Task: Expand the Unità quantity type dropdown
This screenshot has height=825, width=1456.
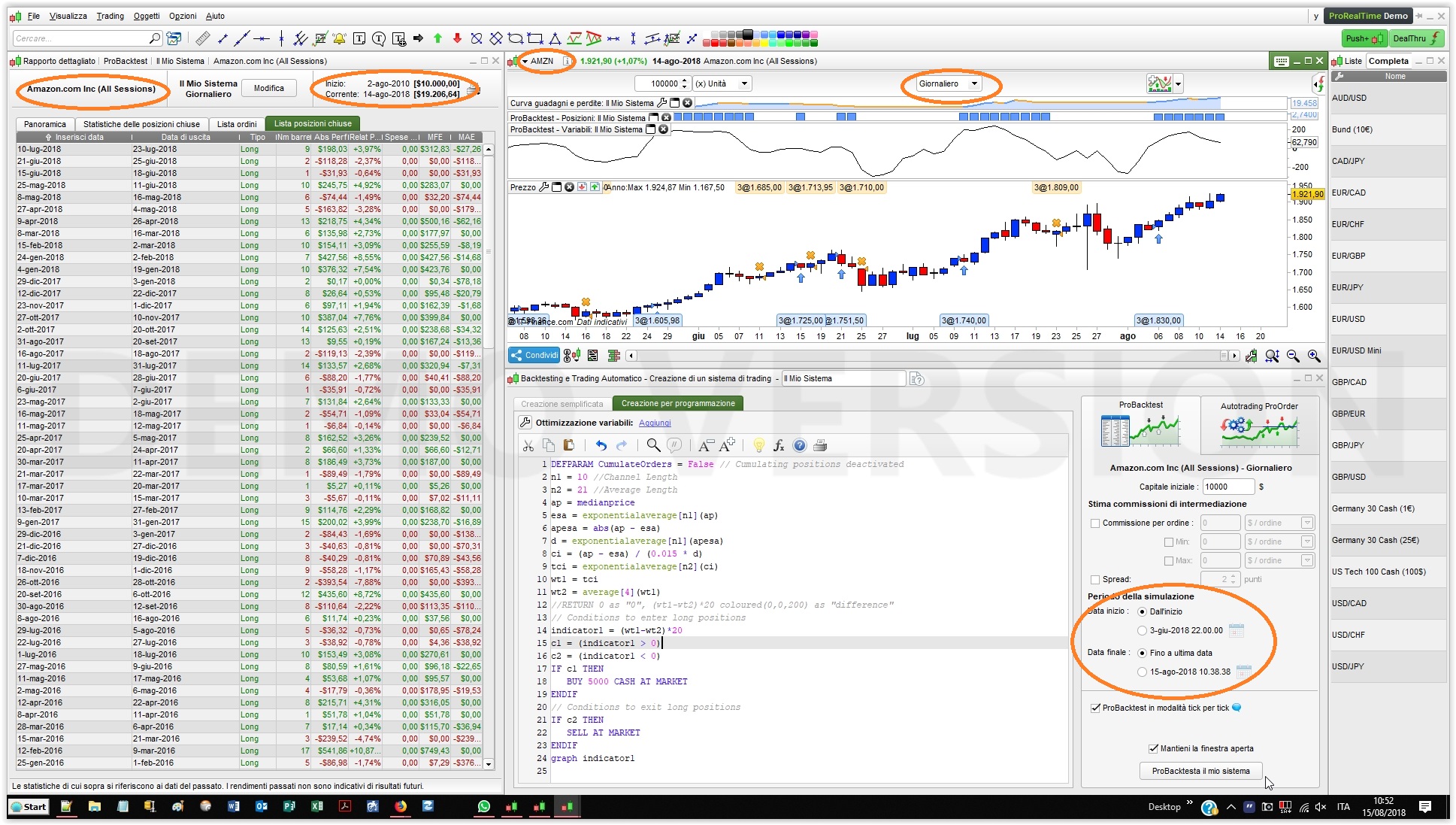Action: [x=722, y=83]
